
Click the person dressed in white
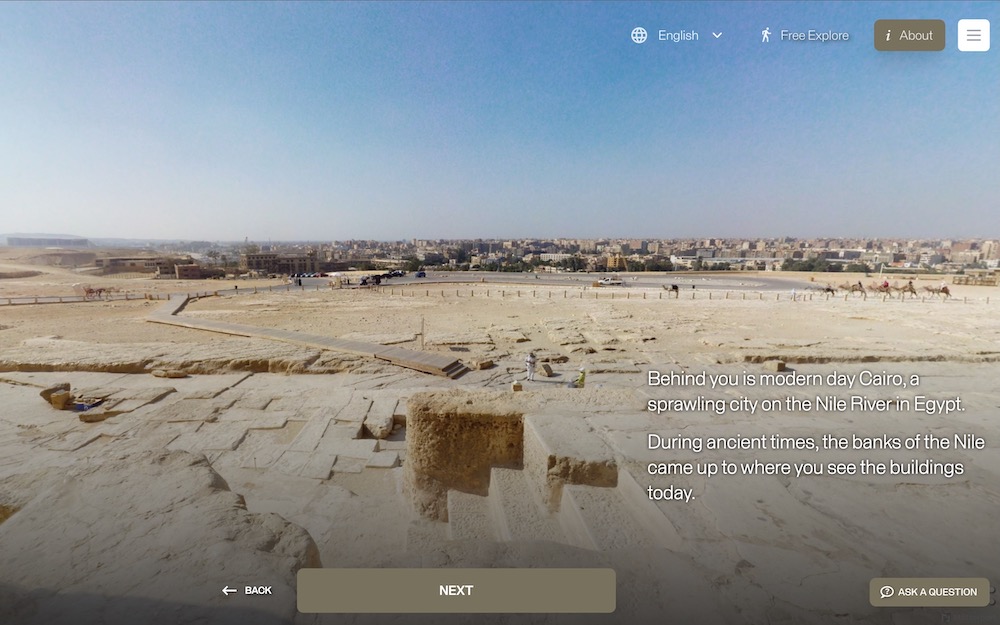pyautogui.click(x=531, y=367)
